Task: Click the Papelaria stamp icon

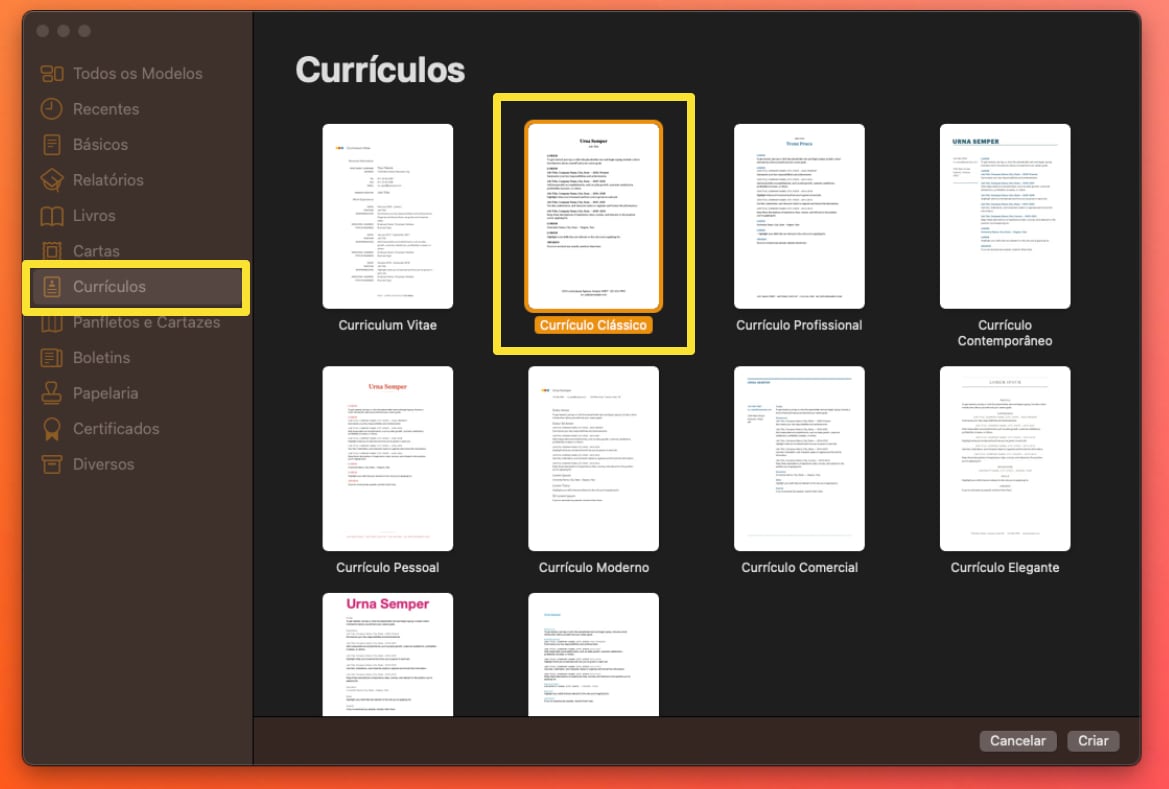Action: click(52, 393)
